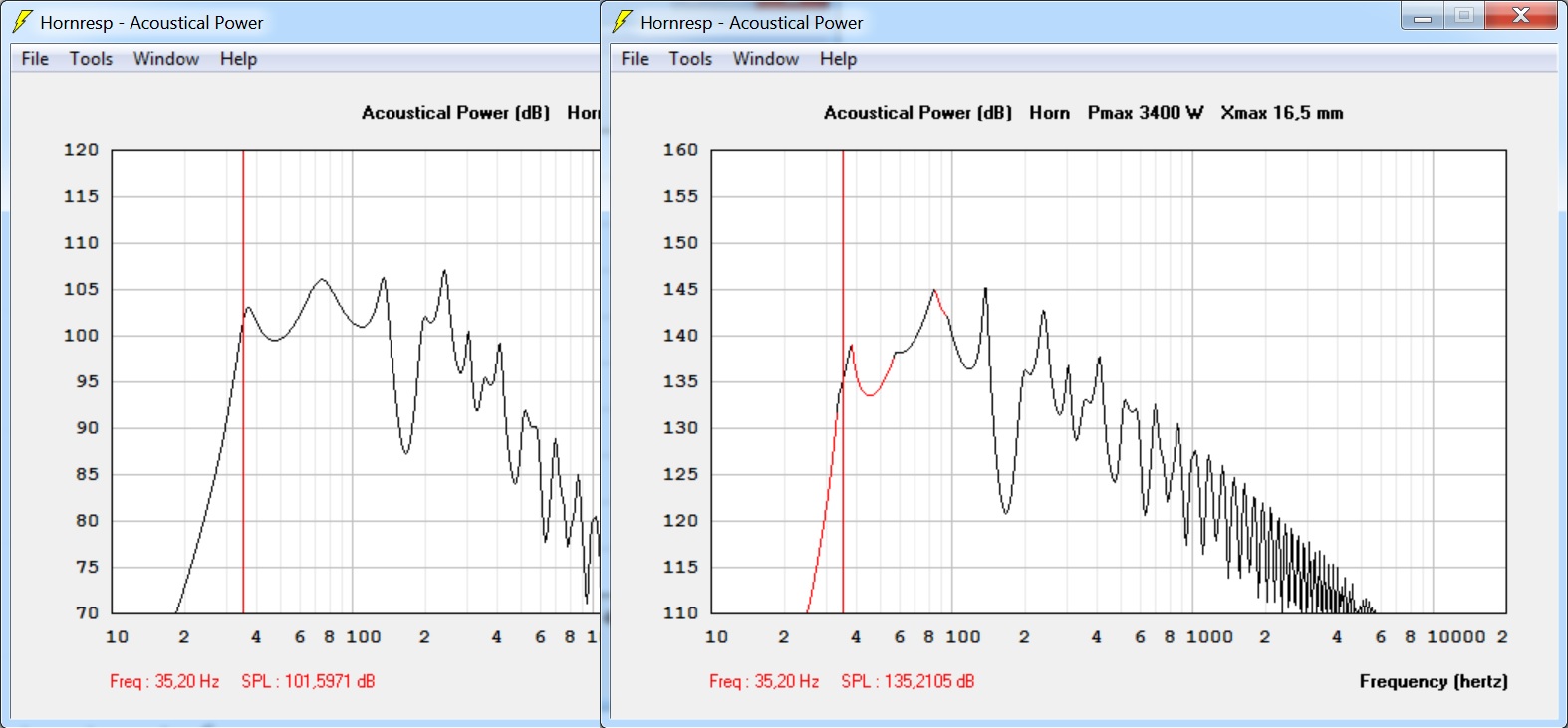Click the 'Horn' label in right chart title

coord(1050,113)
